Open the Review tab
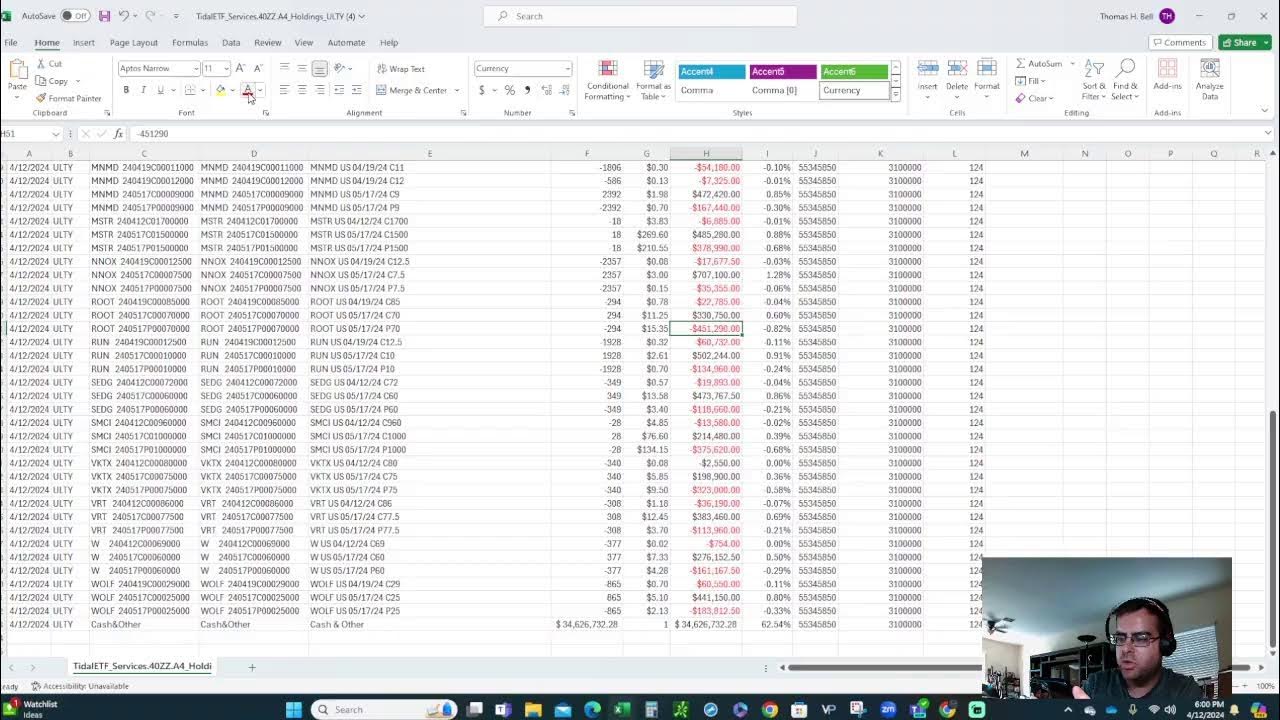The height and width of the screenshot is (720, 1280). [268, 43]
